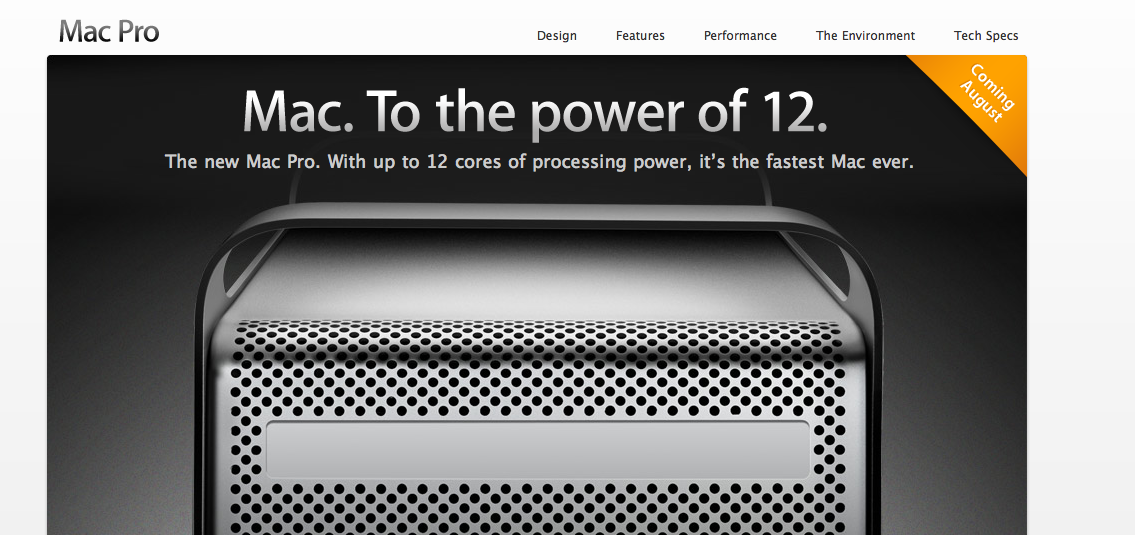
Task: Open The Environment page
Action: pyautogui.click(x=865, y=35)
